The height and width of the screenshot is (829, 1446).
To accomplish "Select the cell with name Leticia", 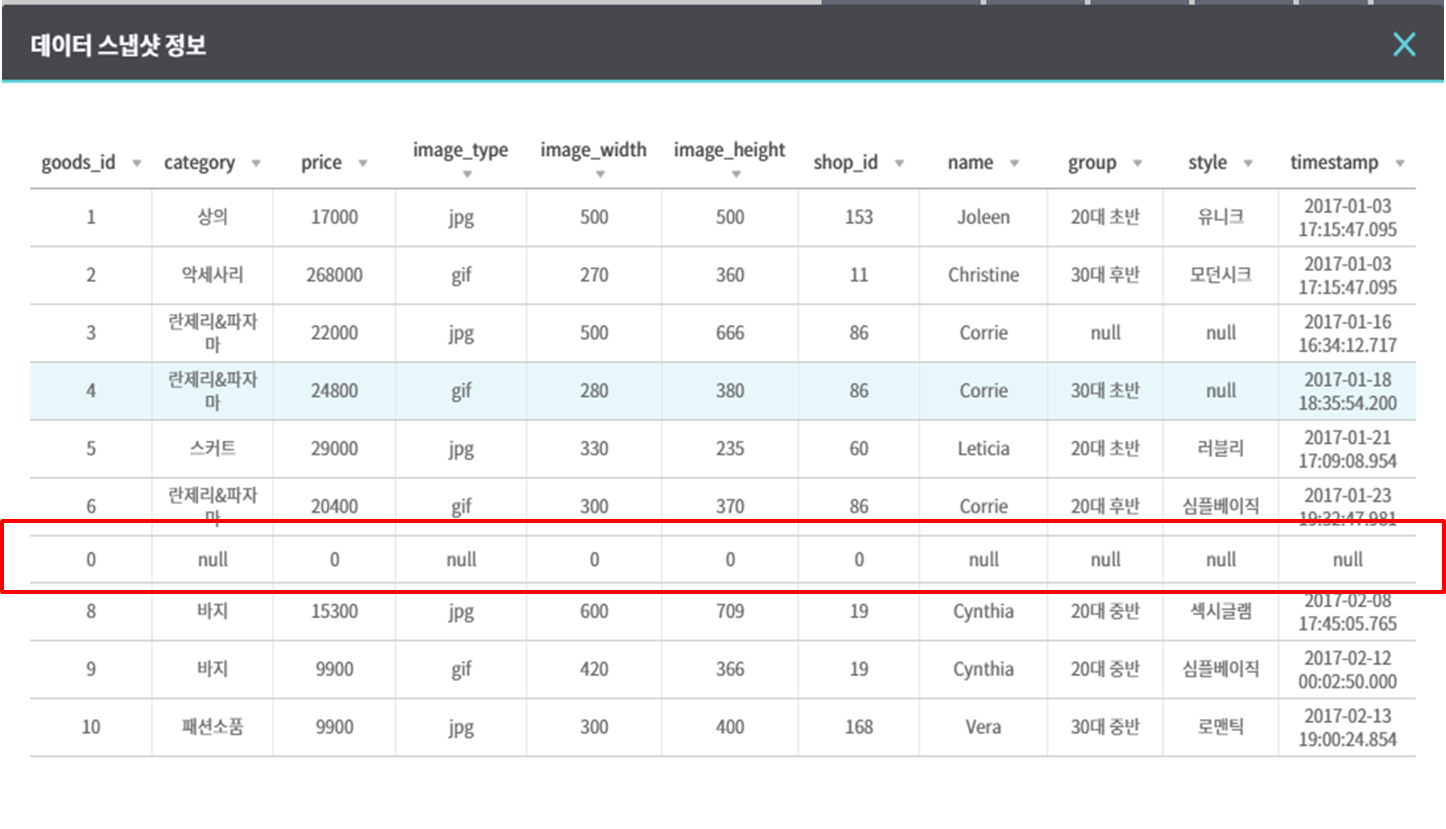I will point(983,449).
